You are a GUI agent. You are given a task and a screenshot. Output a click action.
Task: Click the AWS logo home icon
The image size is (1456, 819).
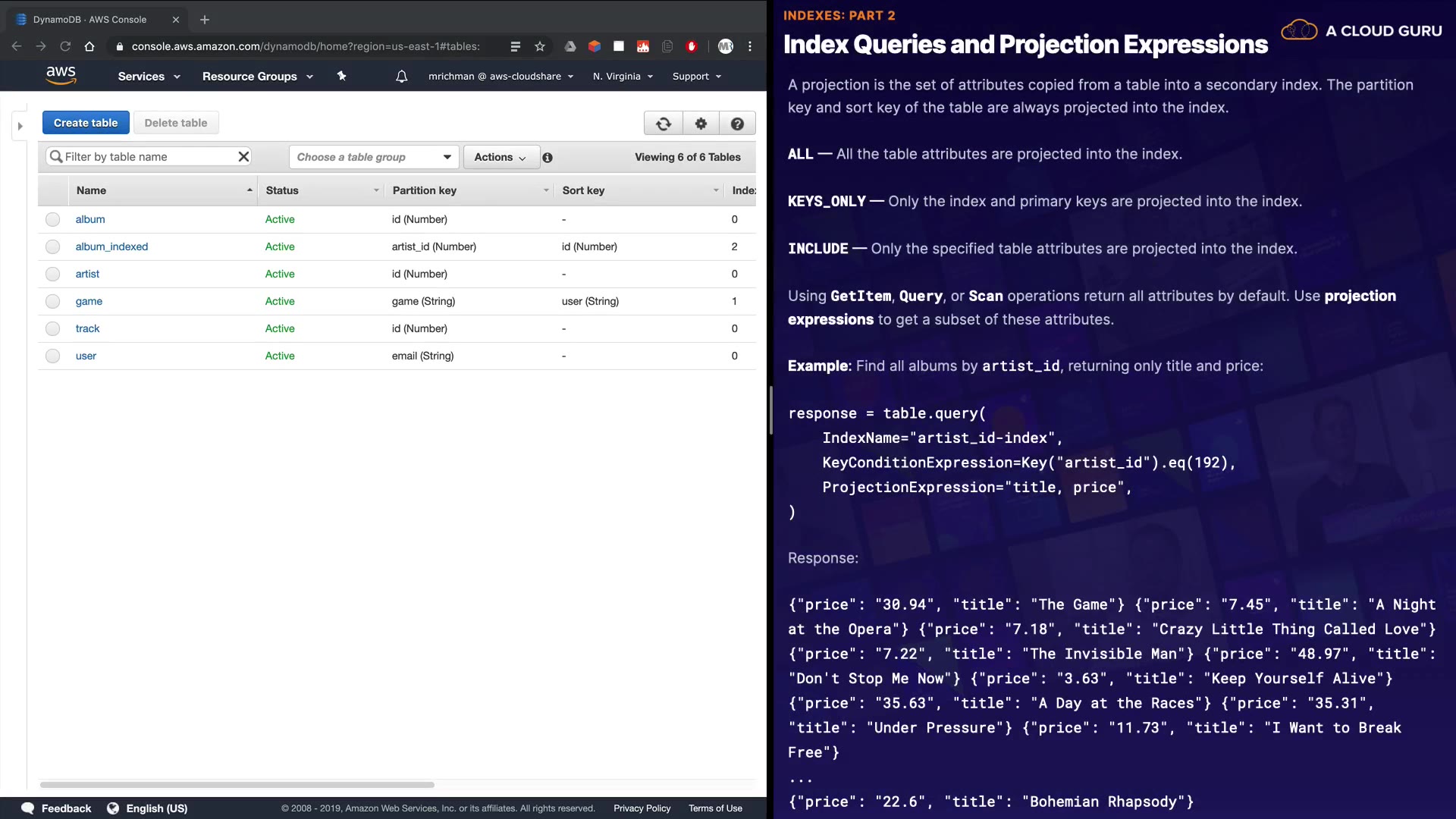(61, 75)
